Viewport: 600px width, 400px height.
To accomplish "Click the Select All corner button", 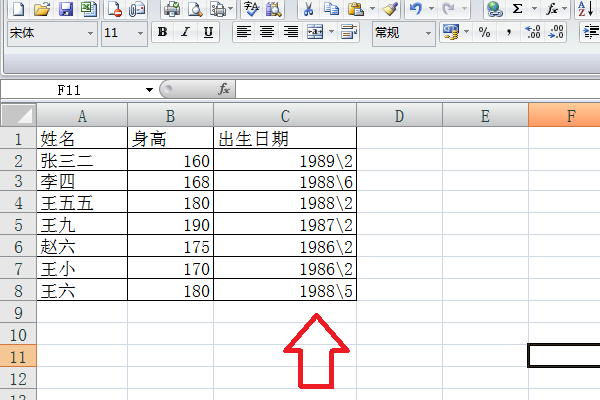I will click(18, 115).
